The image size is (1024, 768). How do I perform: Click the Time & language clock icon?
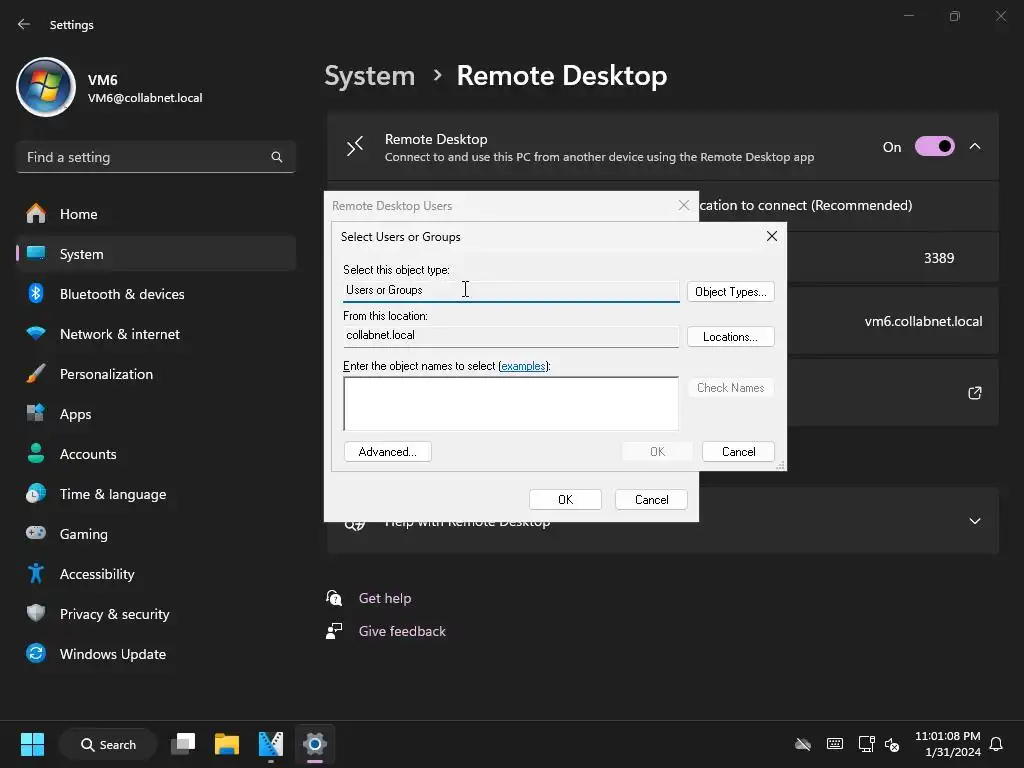pyautogui.click(x=36, y=494)
